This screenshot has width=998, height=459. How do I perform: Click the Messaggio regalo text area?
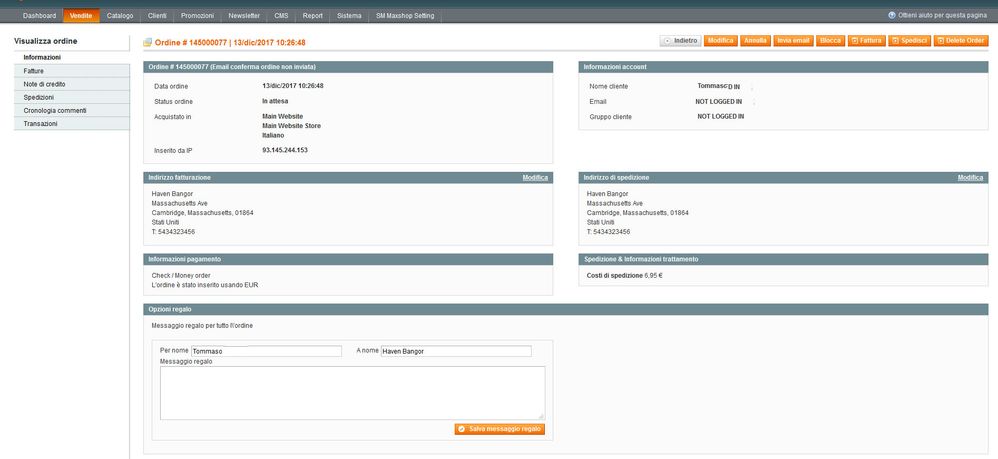[x=352, y=393]
